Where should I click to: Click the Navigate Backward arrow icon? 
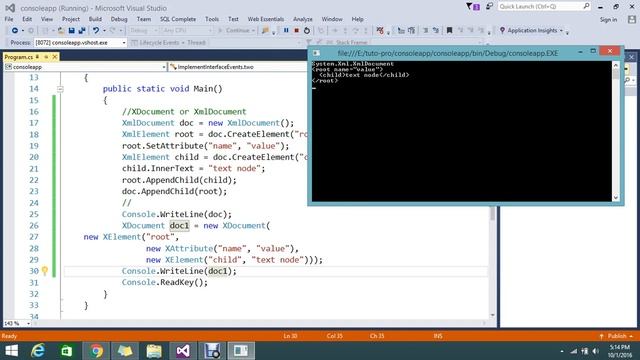tap(14, 31)
